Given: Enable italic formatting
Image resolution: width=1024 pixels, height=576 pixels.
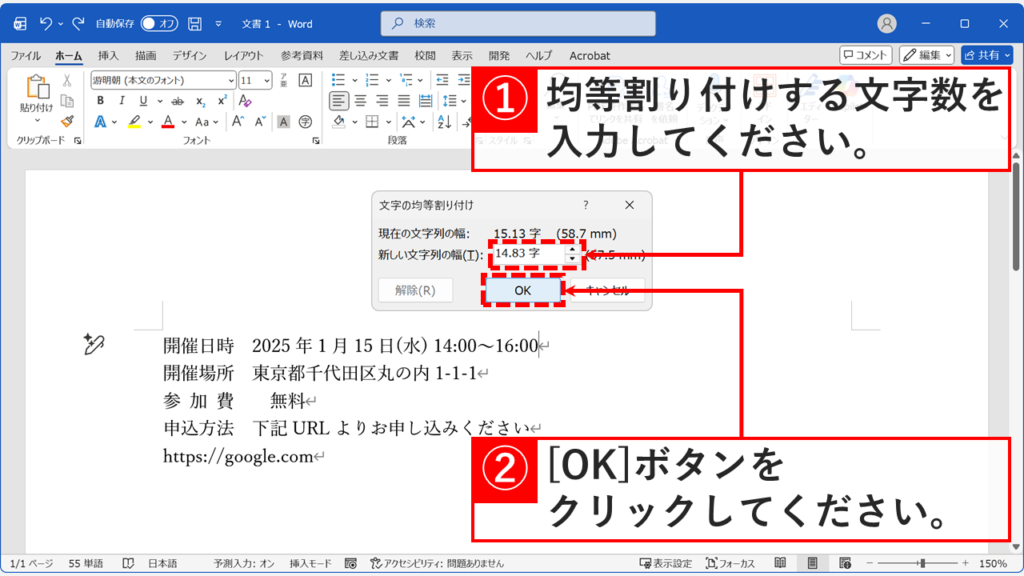Looking at the screenshot, I should click(x=122, y=100).
